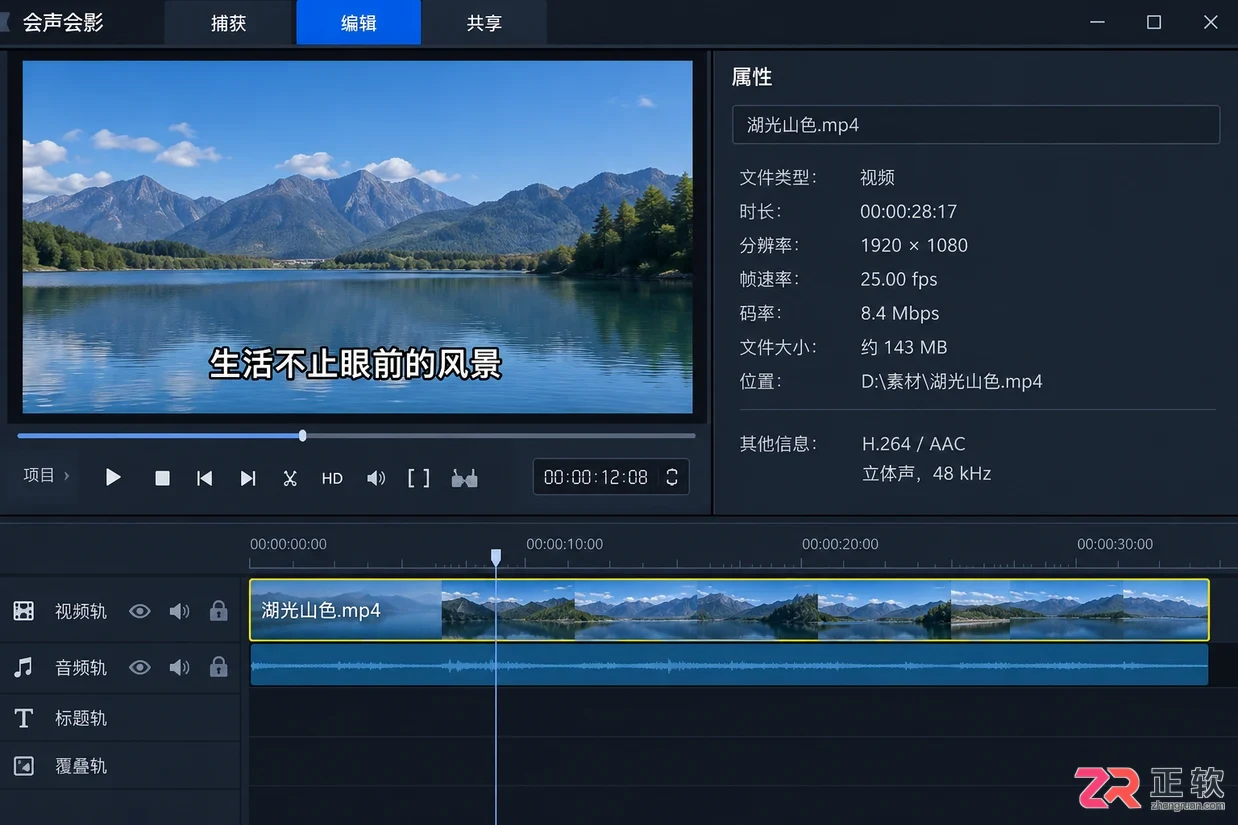Click the preview scrubber handle
Image resolution: width=1238 pixels, height=825 pixels.
[302, 435]
